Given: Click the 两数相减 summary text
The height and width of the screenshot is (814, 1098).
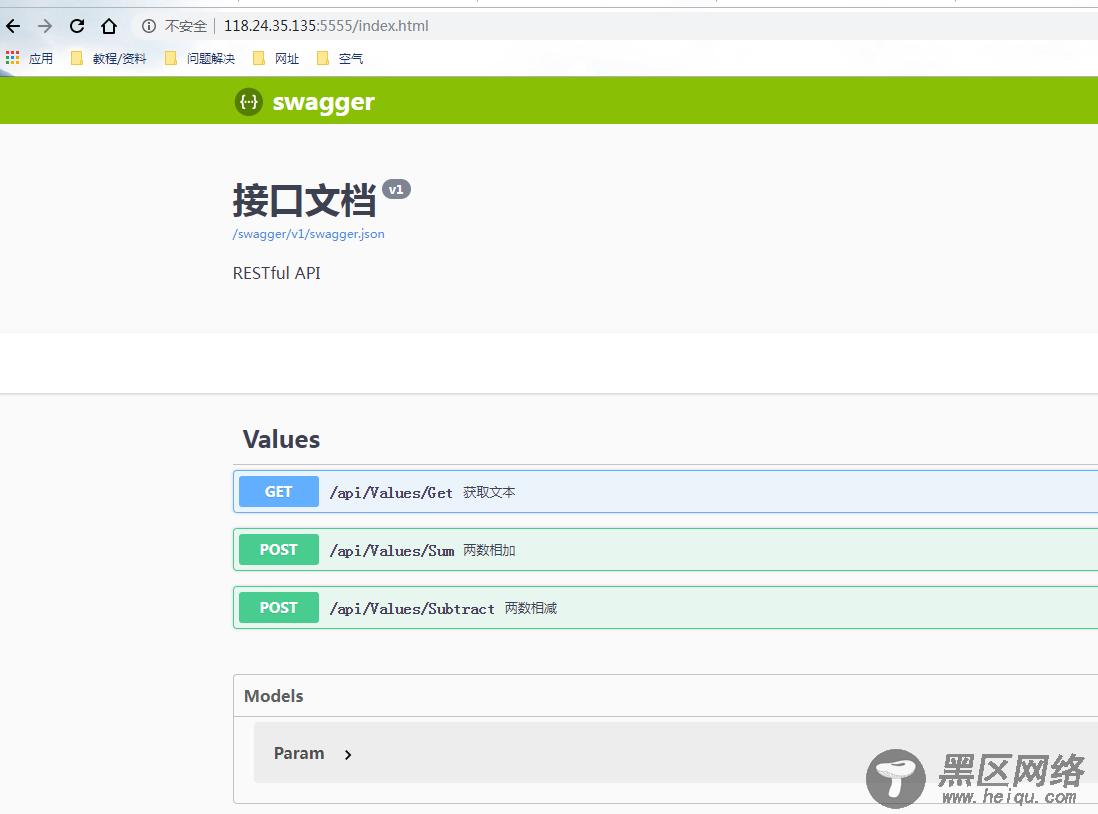Looking at the screenshot, I should pyautogui.click(x=531, y=609).
